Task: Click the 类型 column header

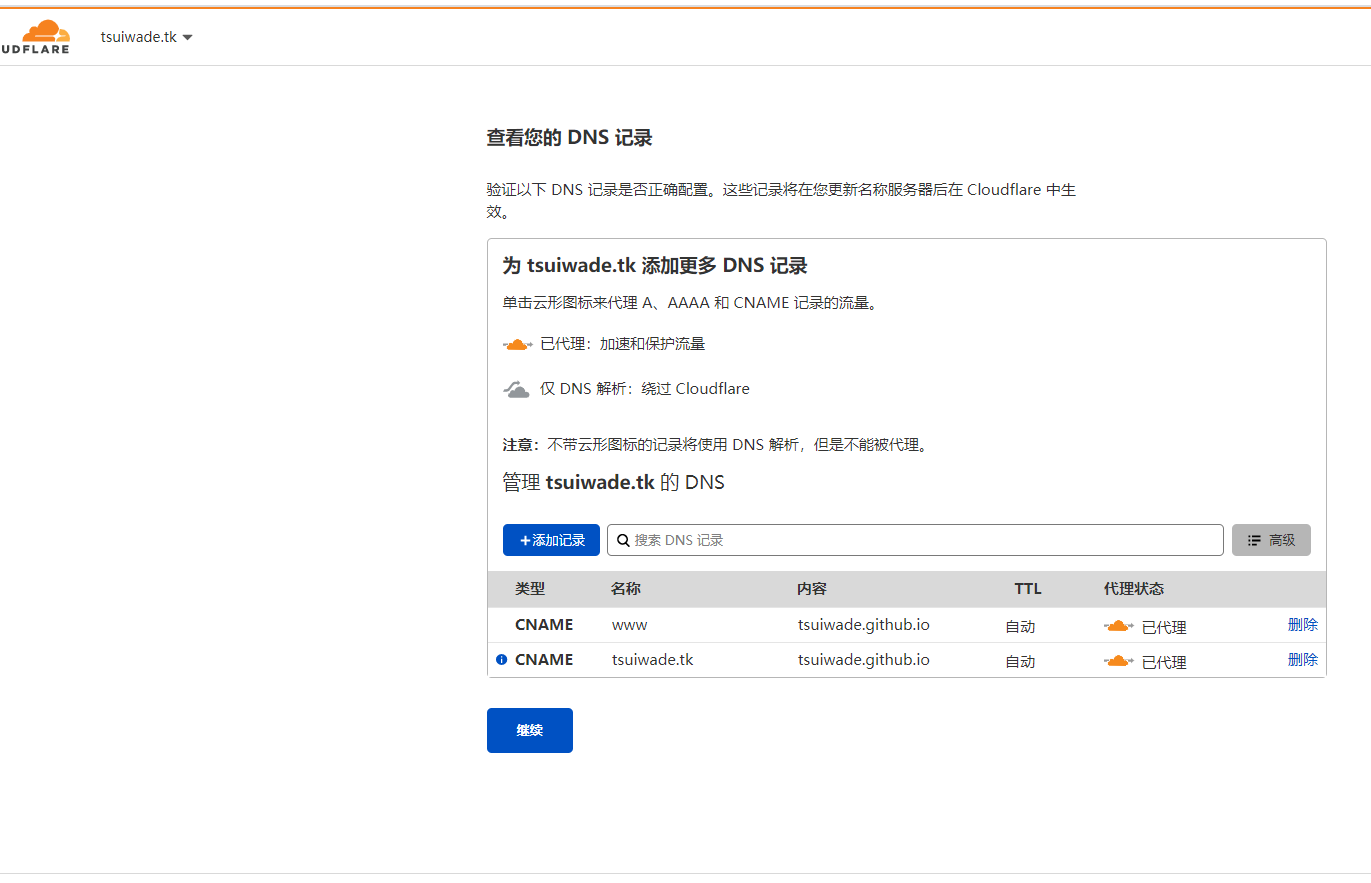Action: 530,589
